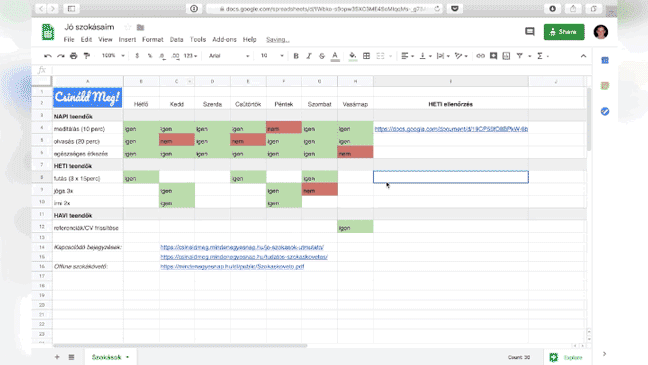Click the Undo arrow in toolbar

(x=48, y=56)
